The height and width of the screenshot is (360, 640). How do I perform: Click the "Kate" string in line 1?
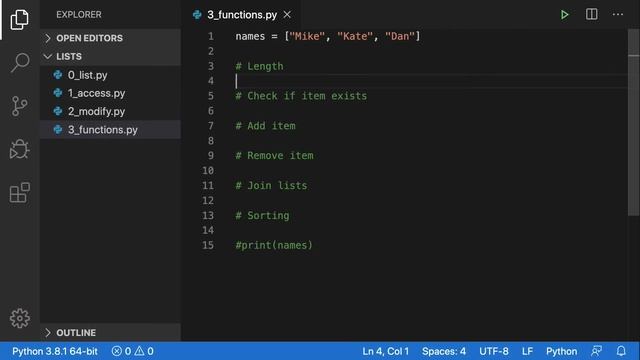355,36
